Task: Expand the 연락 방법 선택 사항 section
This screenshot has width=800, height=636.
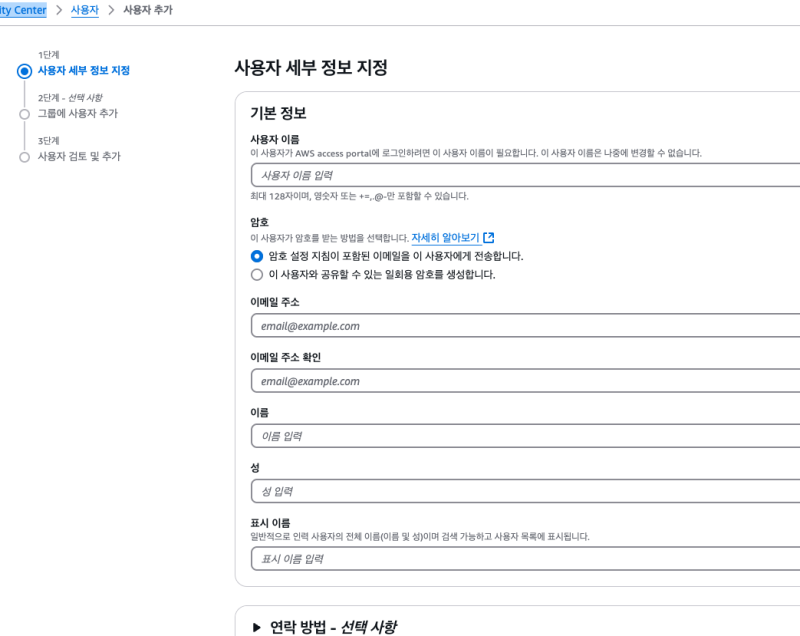Action: (x=257, y=627)
